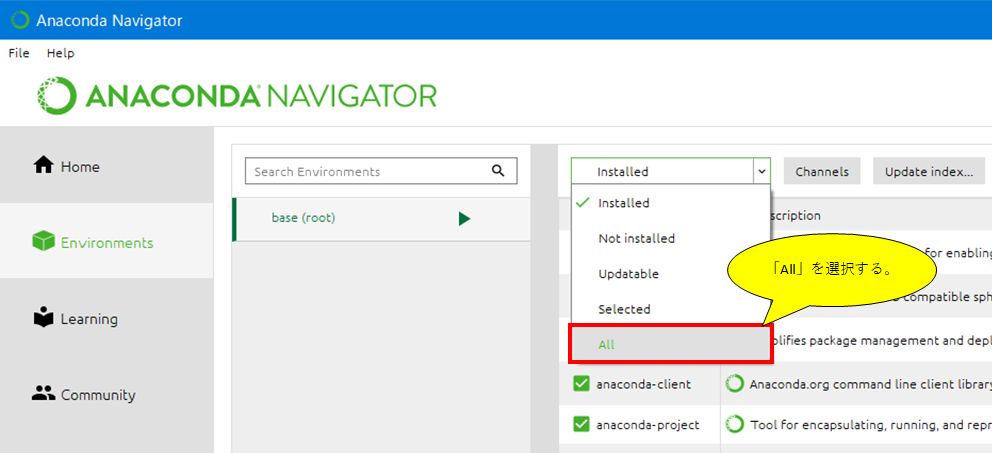Switch to the Community tab label

pos(98,395)
